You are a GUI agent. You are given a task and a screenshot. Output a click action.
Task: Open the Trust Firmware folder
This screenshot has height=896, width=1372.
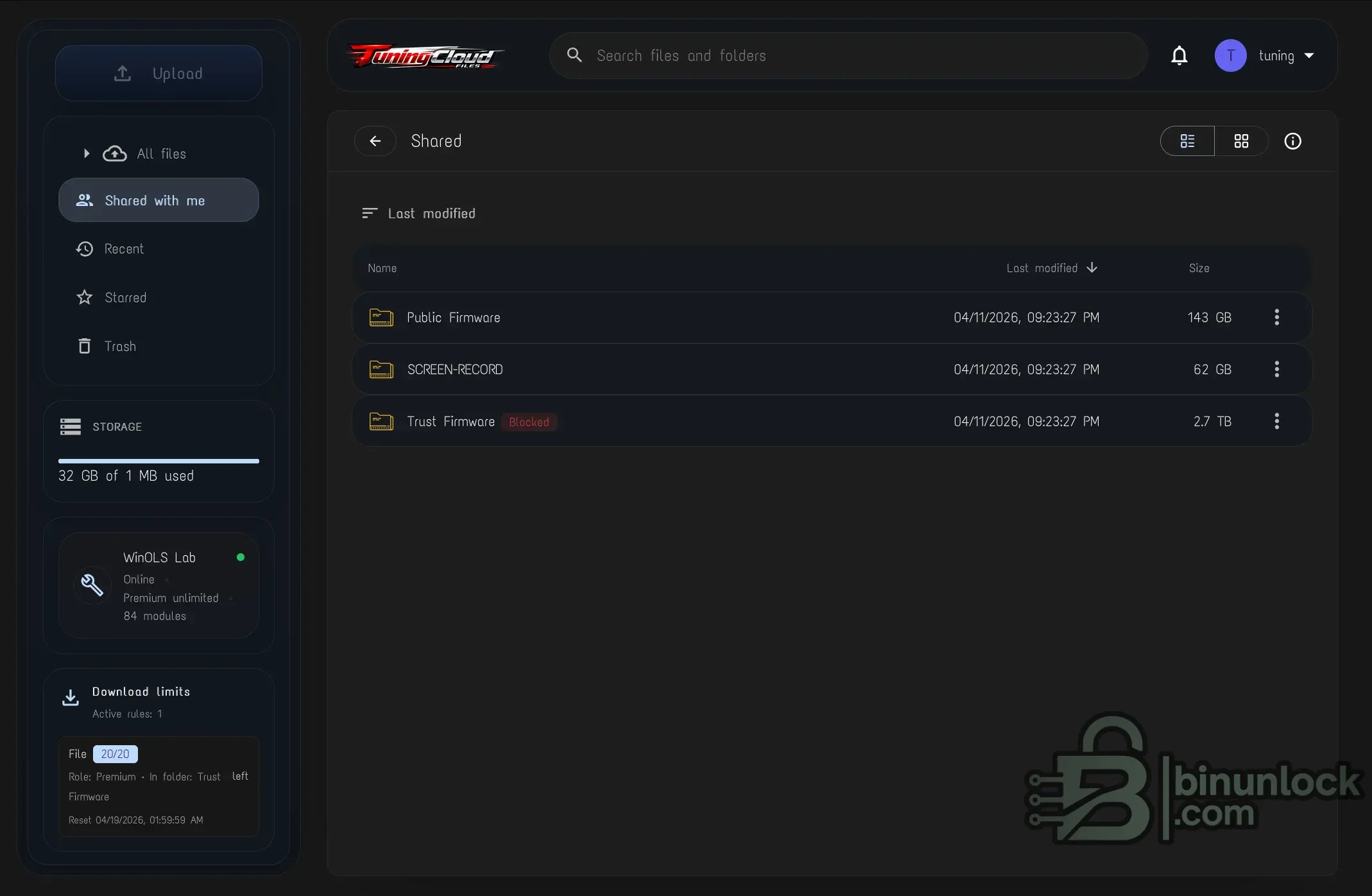[450, 422]
